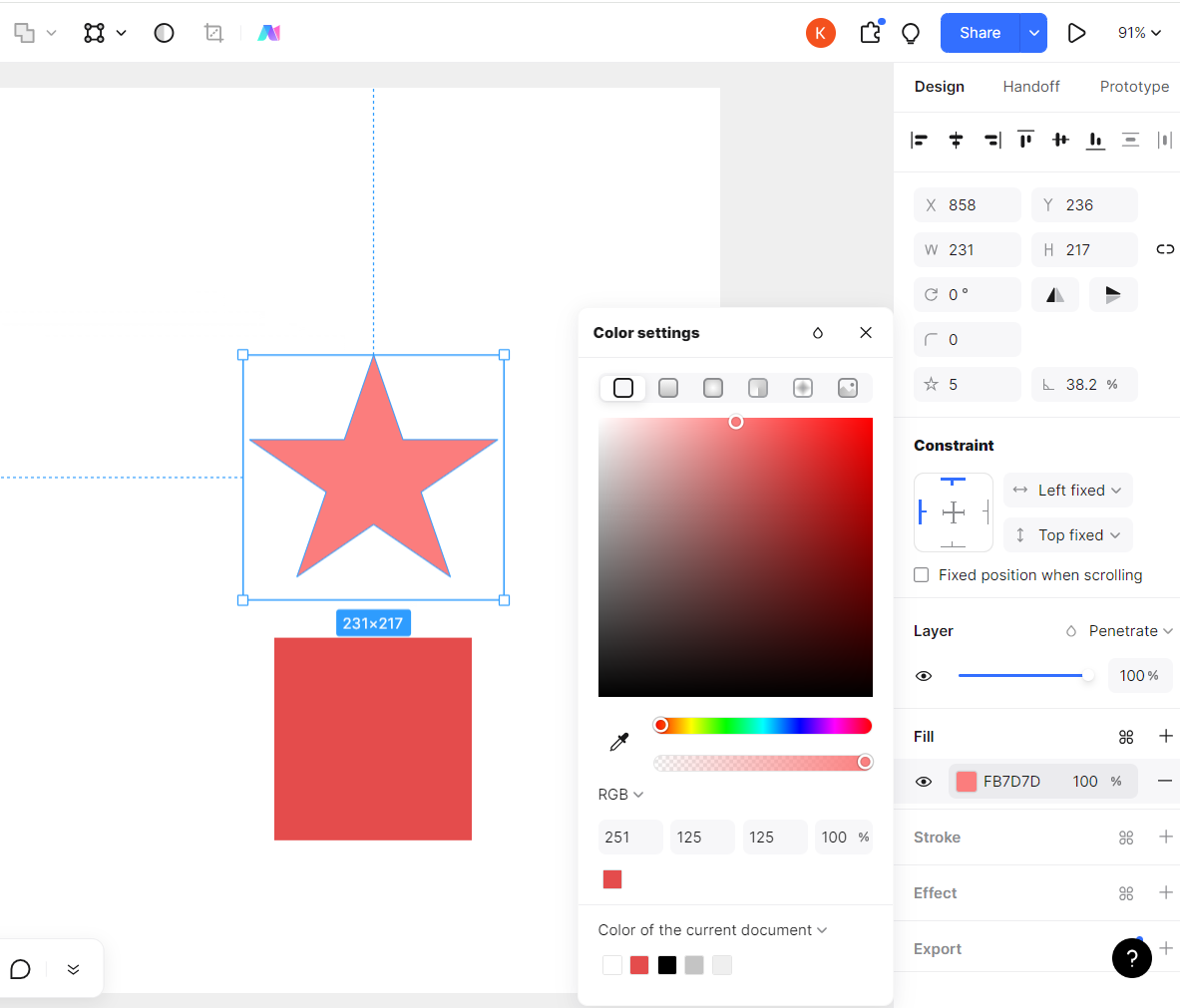Screen dimensions: 1180x1008
Task: Switch to the Design tab
Action: click(939, 87)
